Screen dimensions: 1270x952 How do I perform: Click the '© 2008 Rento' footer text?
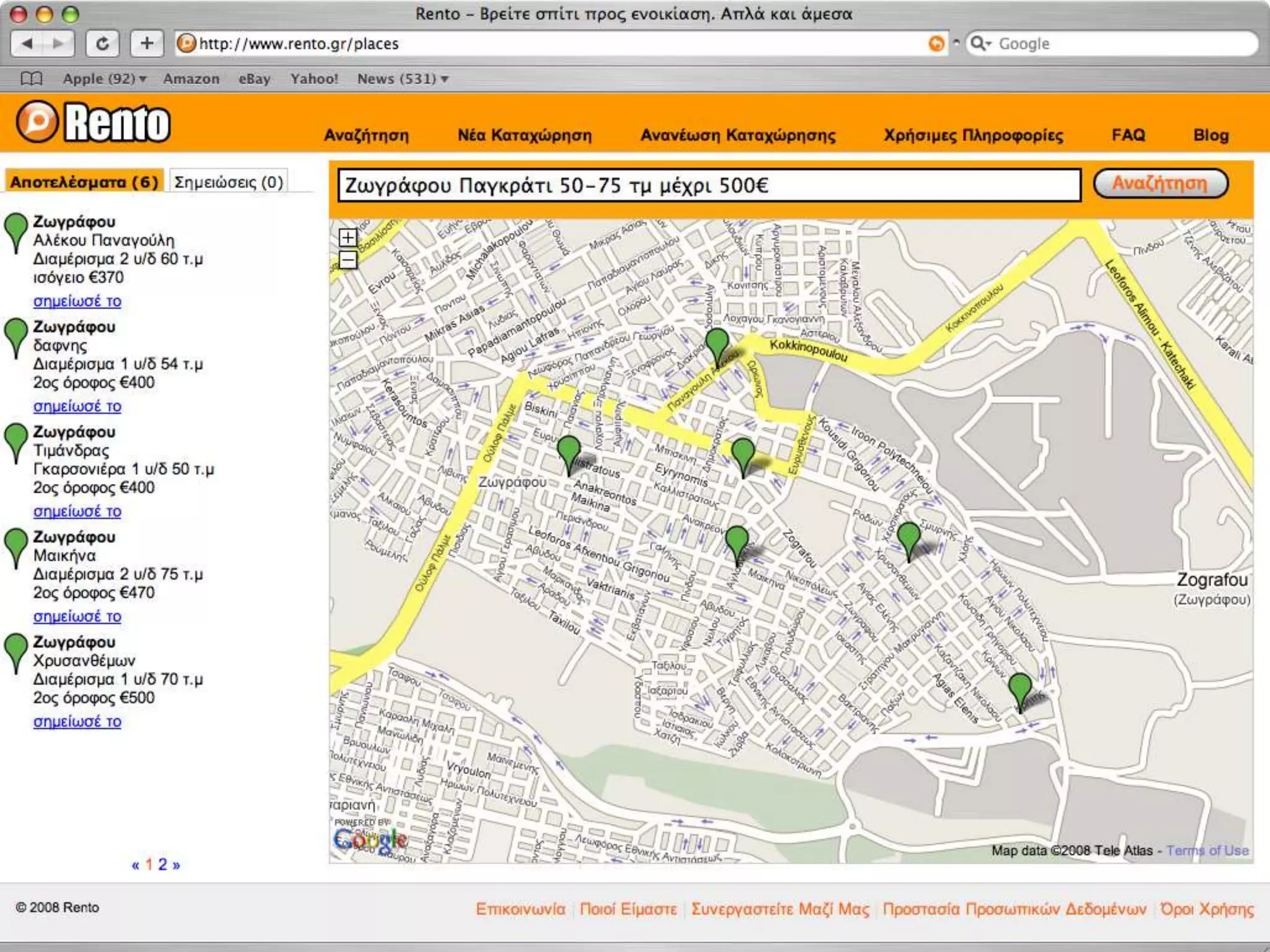[x=57, y=907]
